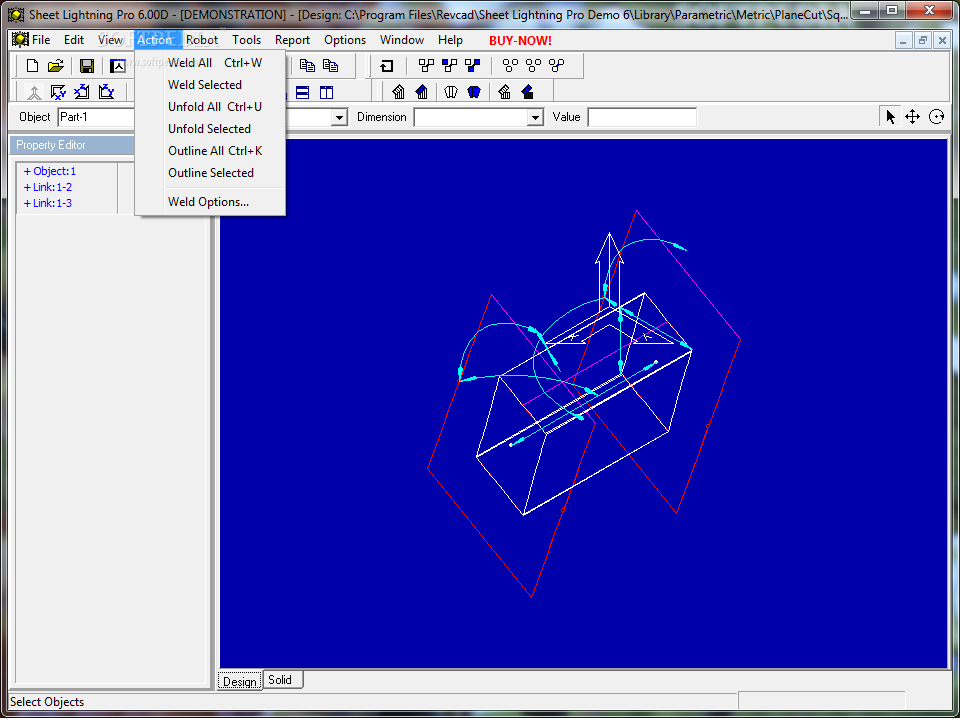Open the Window menu
Image resolution: width=960 pixels, height=718 pixels.
402,40
